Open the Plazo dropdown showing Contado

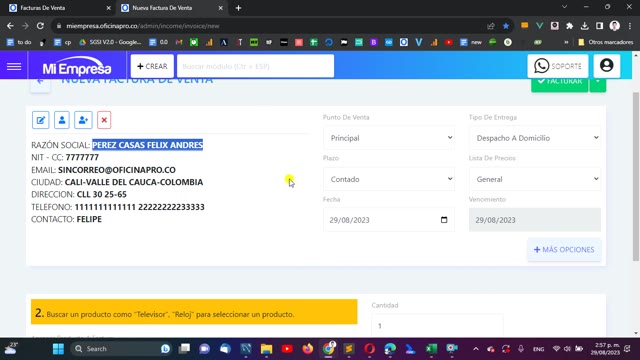pos(389,179)
